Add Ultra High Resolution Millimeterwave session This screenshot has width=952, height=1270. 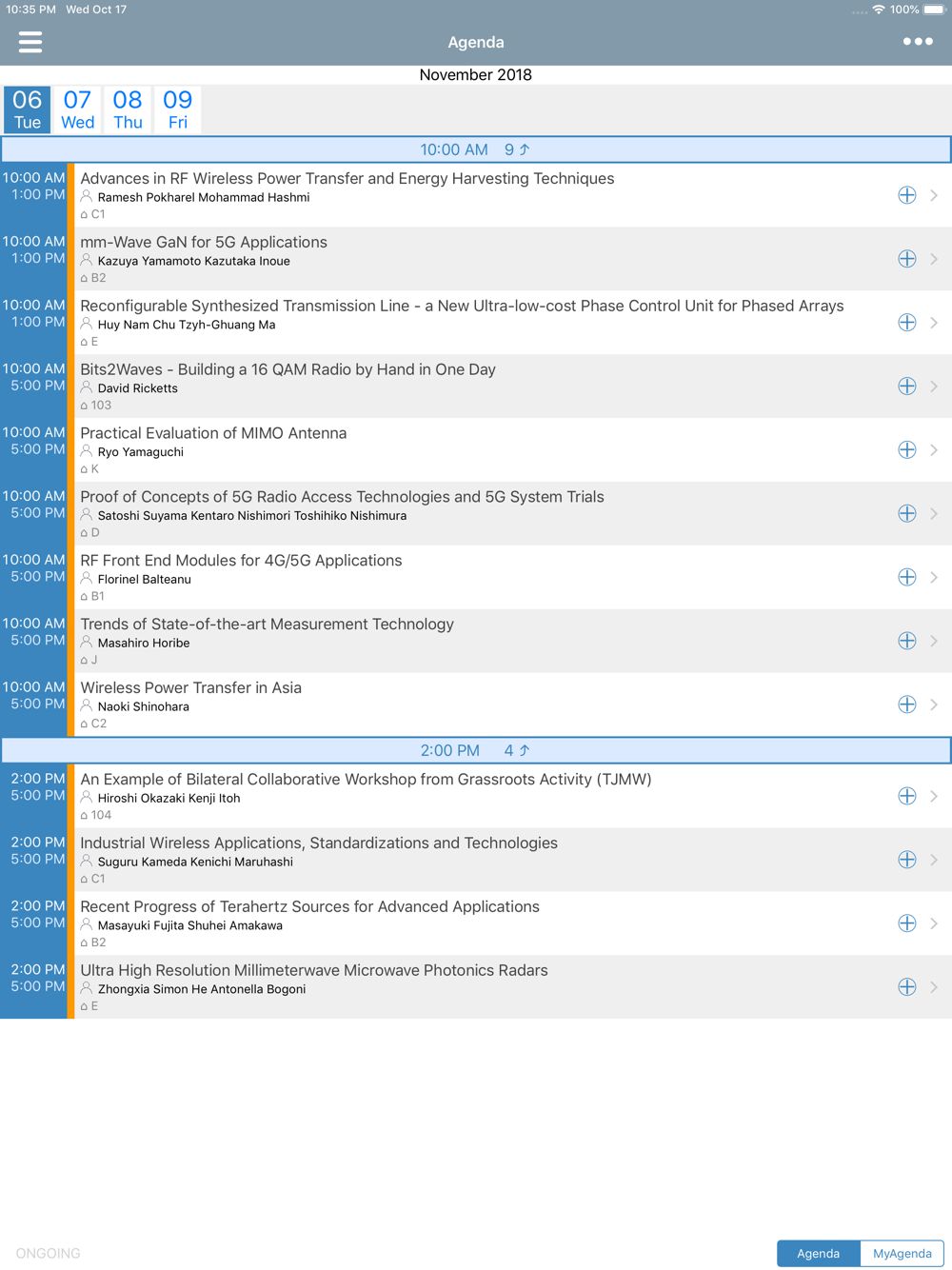(907, 988)
